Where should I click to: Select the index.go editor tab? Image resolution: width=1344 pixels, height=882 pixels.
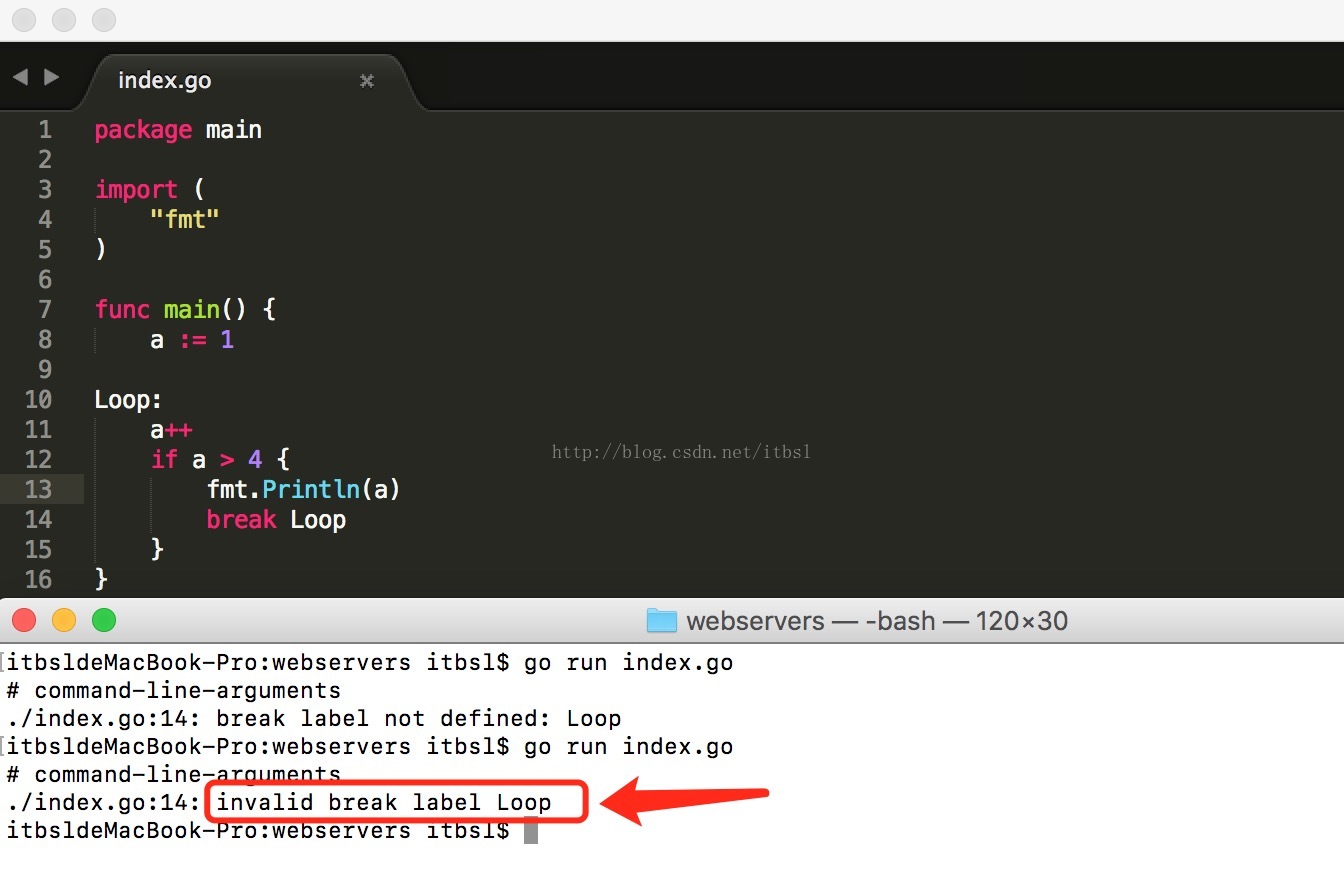[x=165, y=81]
